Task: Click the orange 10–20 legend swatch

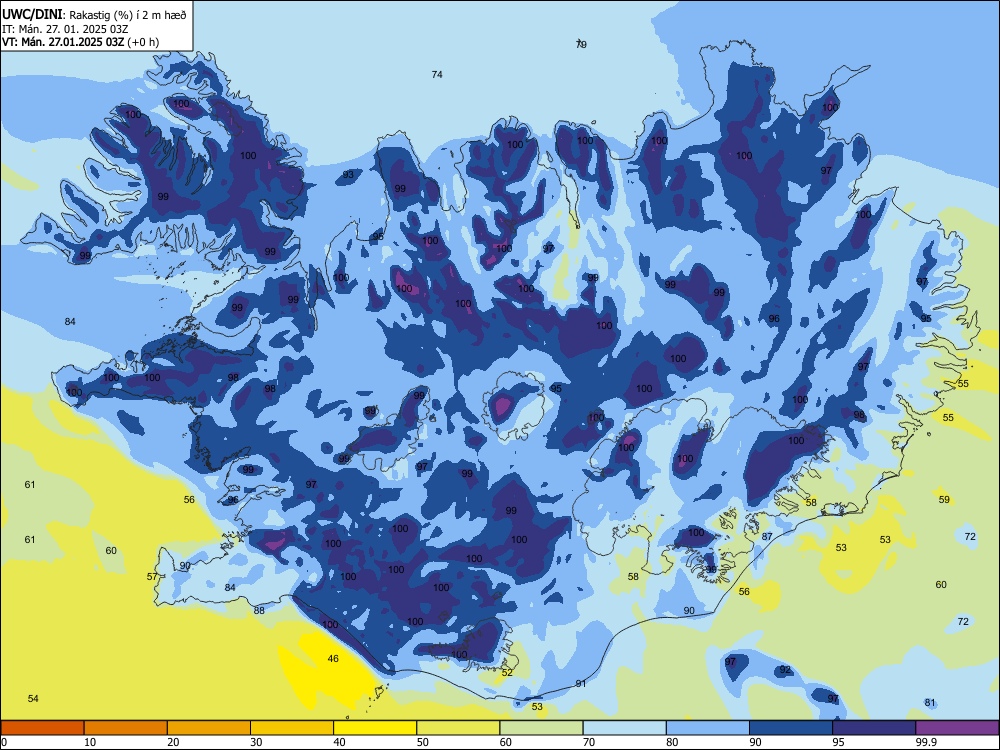Action: click(126, 728)
